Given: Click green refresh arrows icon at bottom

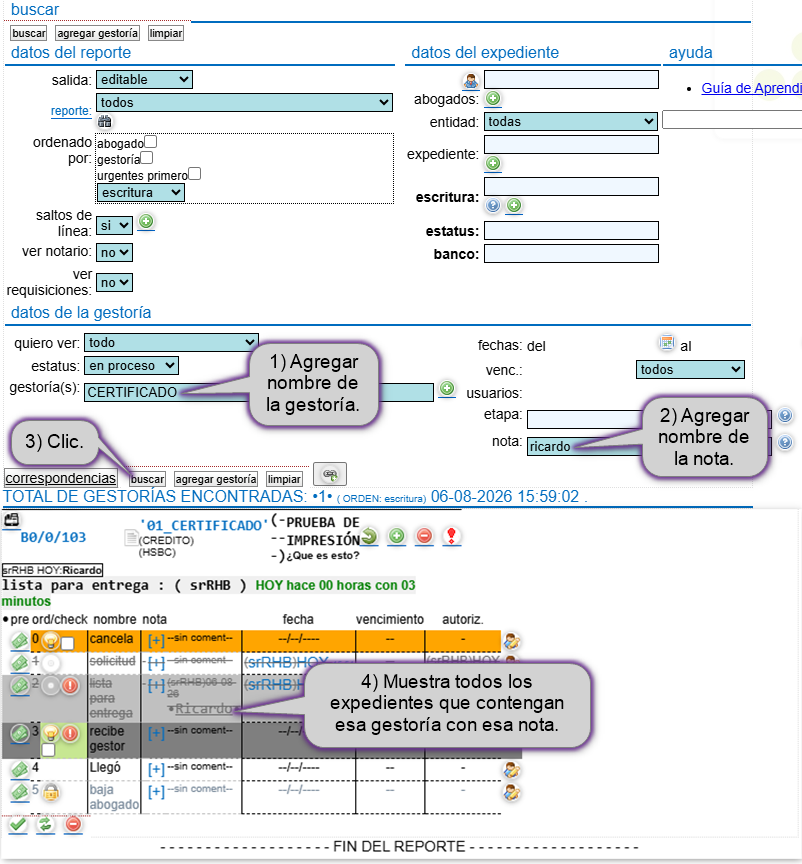Looking at the screenshot, I should [45, 825].
